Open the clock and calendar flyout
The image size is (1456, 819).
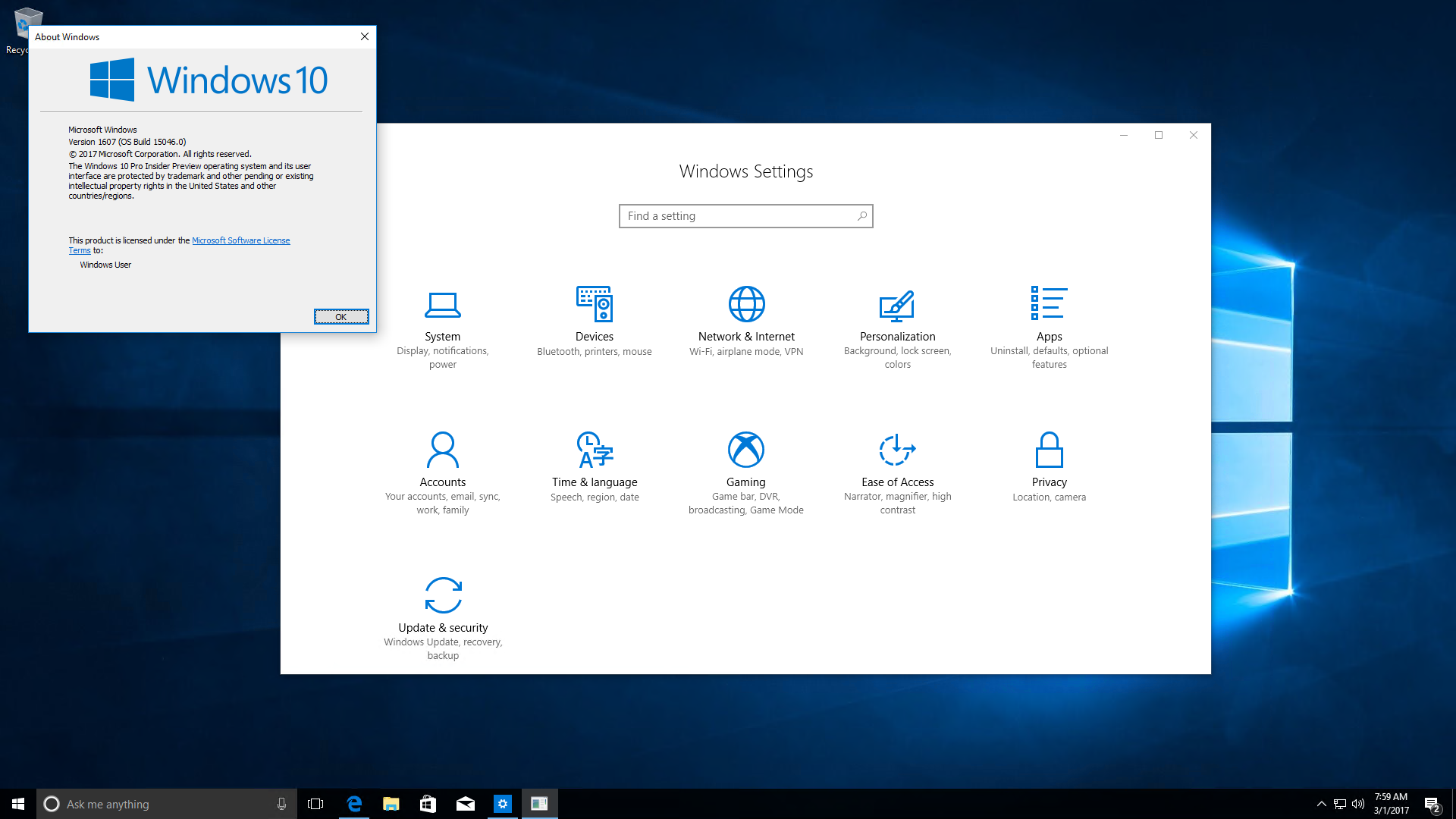tap(1391, 804)
